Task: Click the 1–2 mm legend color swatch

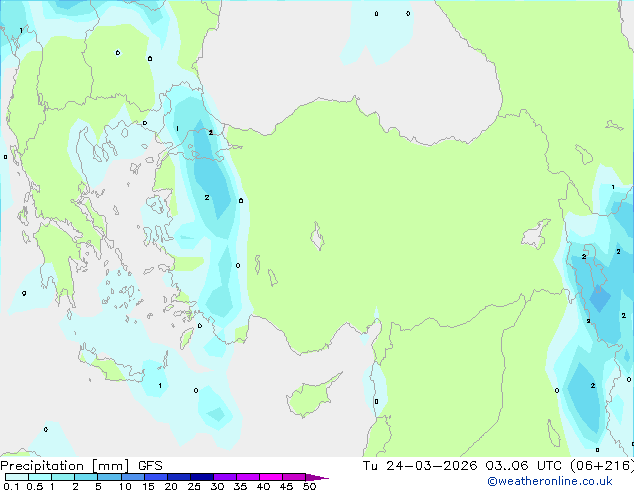Action: [x=63, y=477]
